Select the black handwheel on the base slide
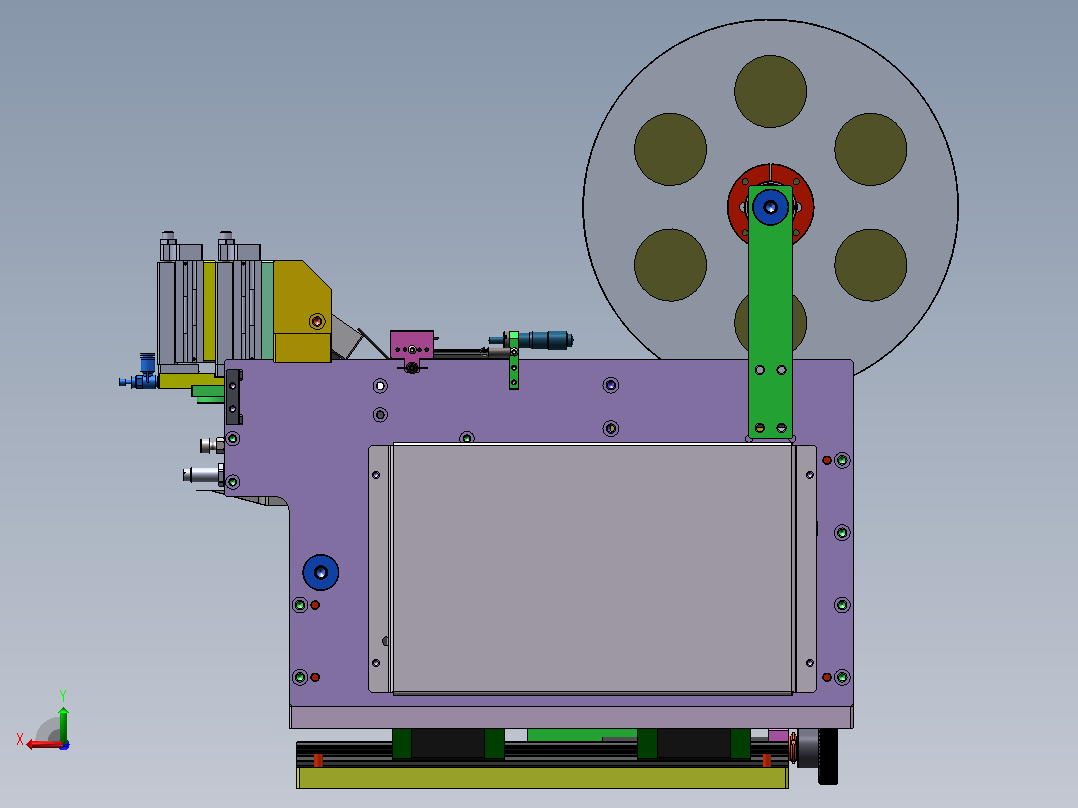This screenshot has width=1078, height=808. pyautogui.click(x=827, y=756)
